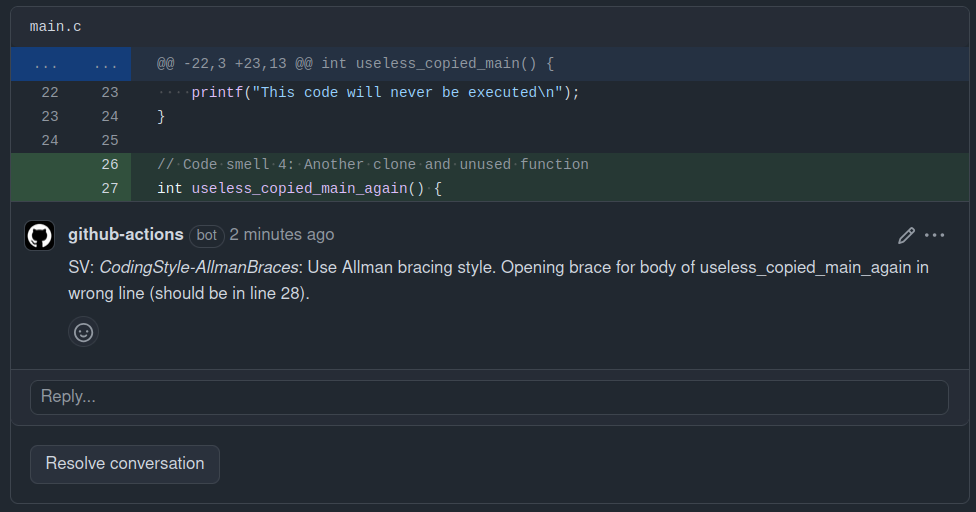Click old line number 23
This screenshot has width=976, height=512.
tap(50, 116)
